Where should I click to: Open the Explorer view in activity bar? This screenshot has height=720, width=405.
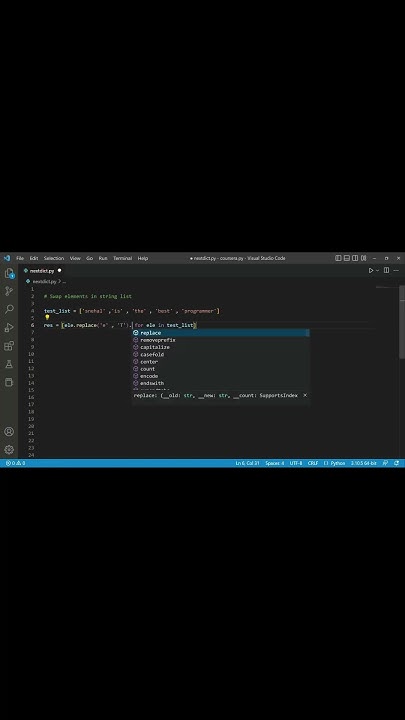click(x=9, y=274)
